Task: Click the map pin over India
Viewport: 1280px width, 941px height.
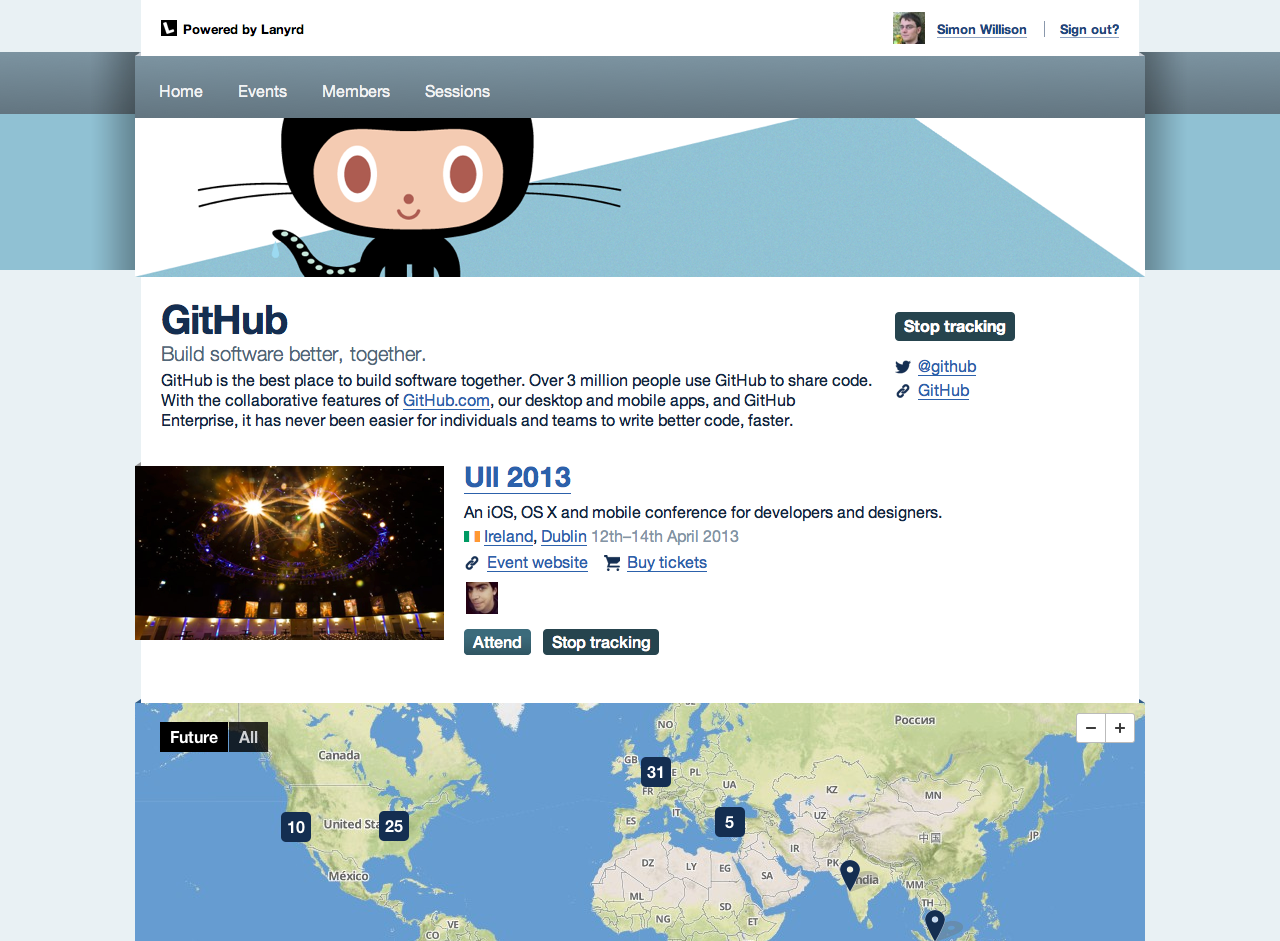Action: coord(850,875)
